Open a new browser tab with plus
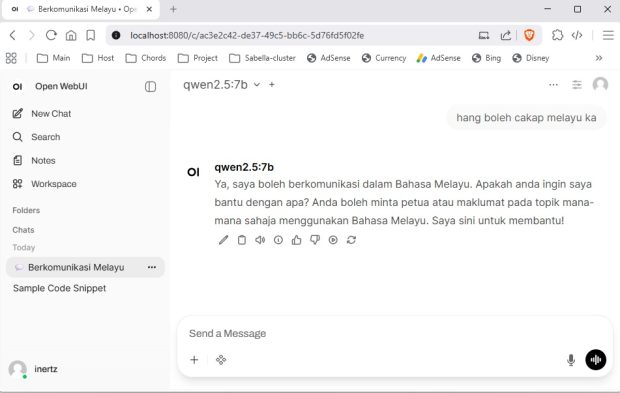Screen dimensions: 620x393 coord(173,9)
